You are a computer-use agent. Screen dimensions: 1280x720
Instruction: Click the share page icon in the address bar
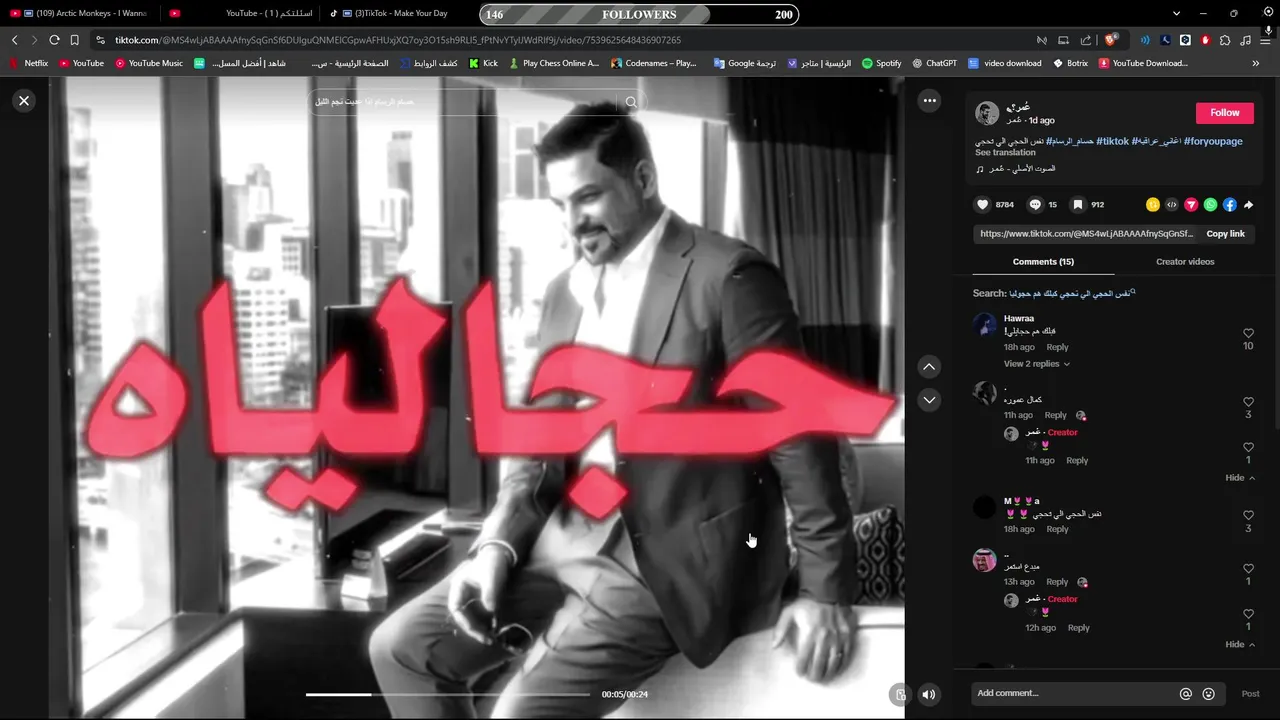1086,40
